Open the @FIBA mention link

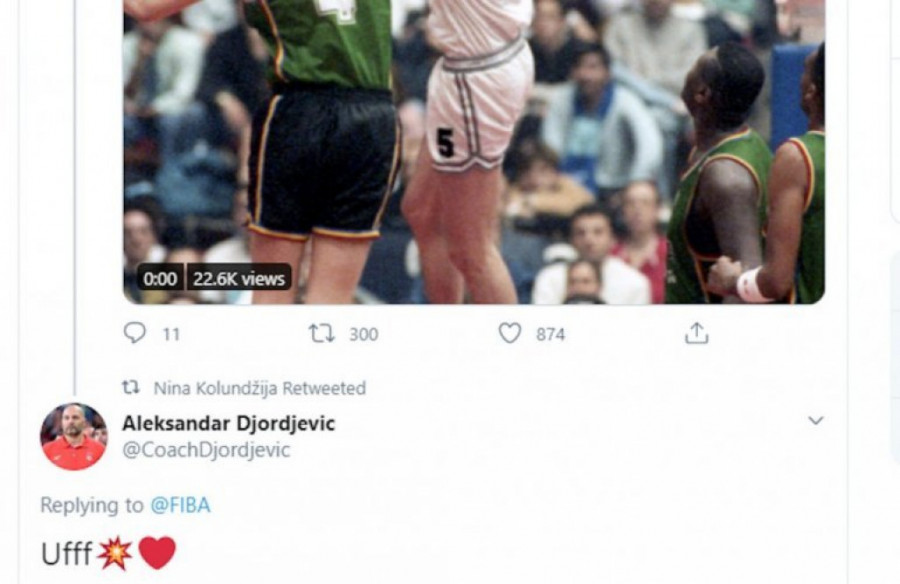click(x=180, y=505)
